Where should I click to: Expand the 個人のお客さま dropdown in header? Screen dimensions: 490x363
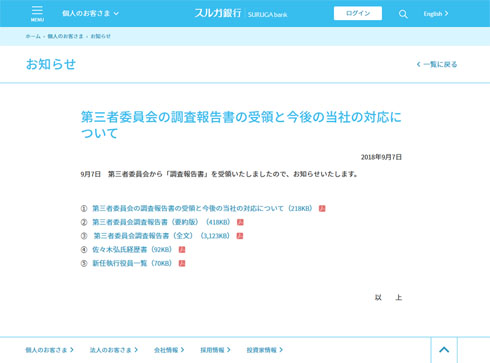tap(90, 13)
